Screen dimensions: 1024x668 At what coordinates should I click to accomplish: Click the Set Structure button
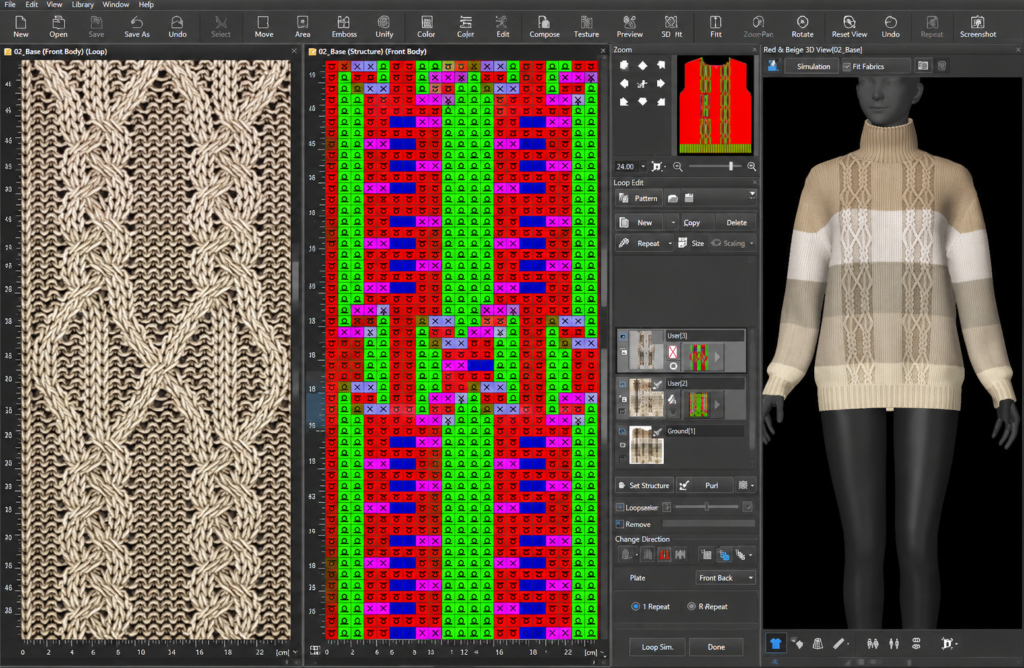click(643, 485)
